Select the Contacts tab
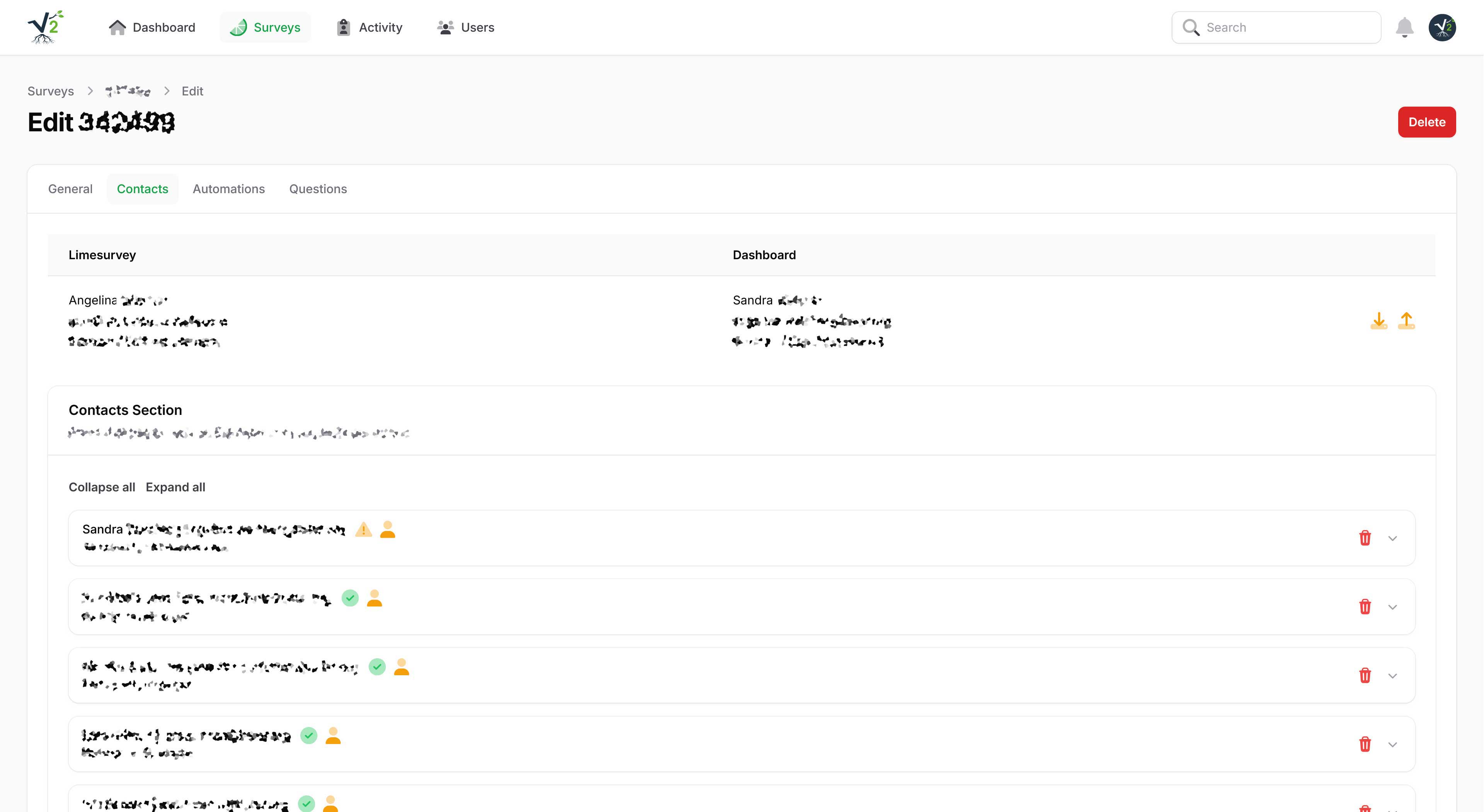 pyautogui.click(x=142, y=189)
